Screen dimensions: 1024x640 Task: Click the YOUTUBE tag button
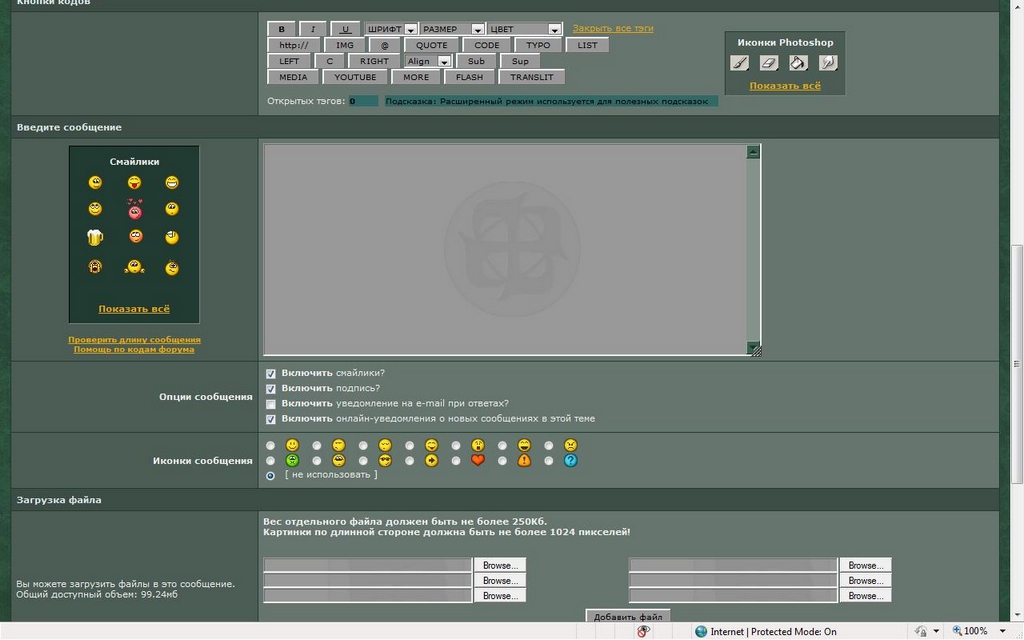pyautogui.click(x=355, y=77)
